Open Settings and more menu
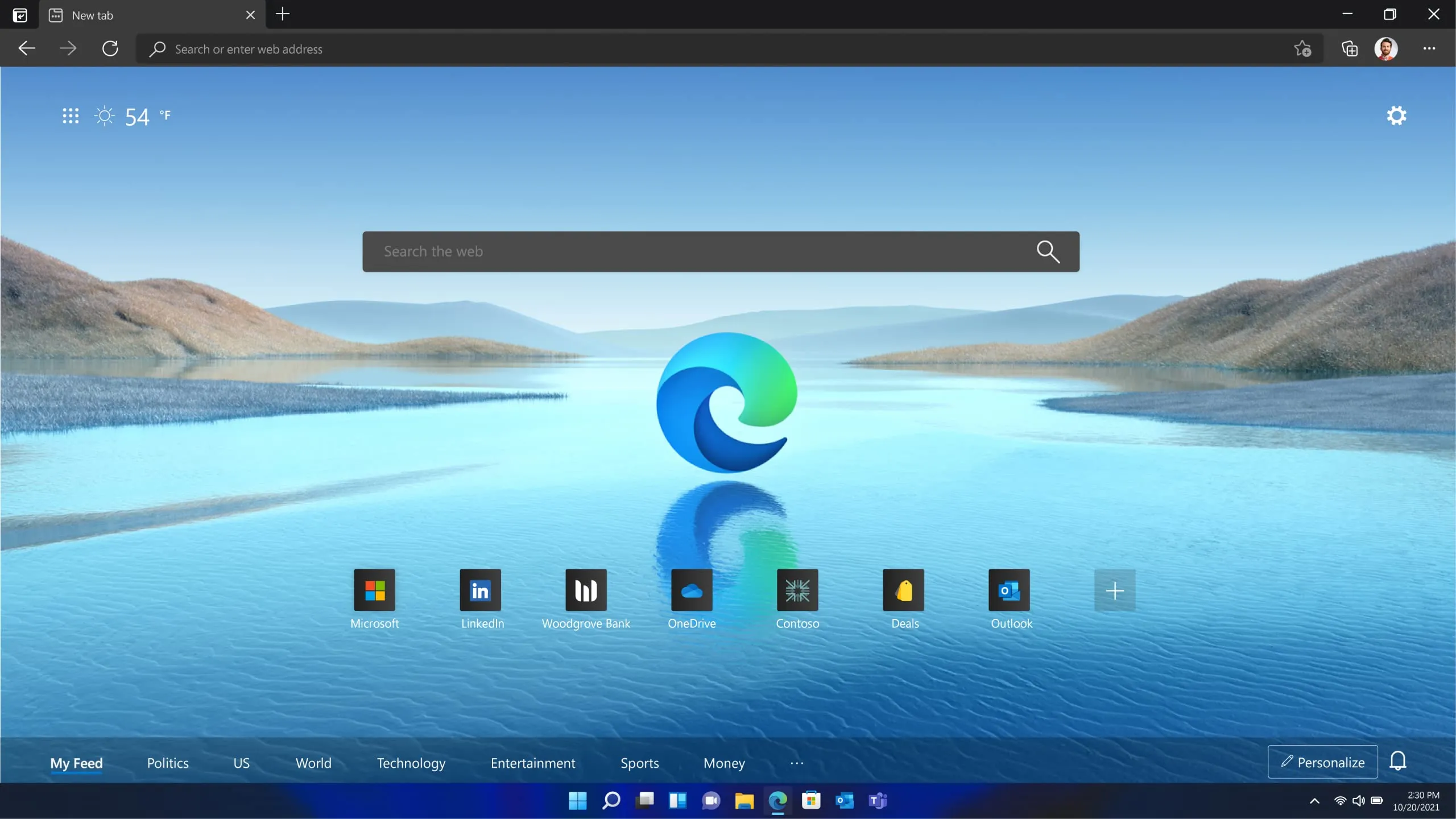This screenshot has height=819, width=1456. 1429,49
